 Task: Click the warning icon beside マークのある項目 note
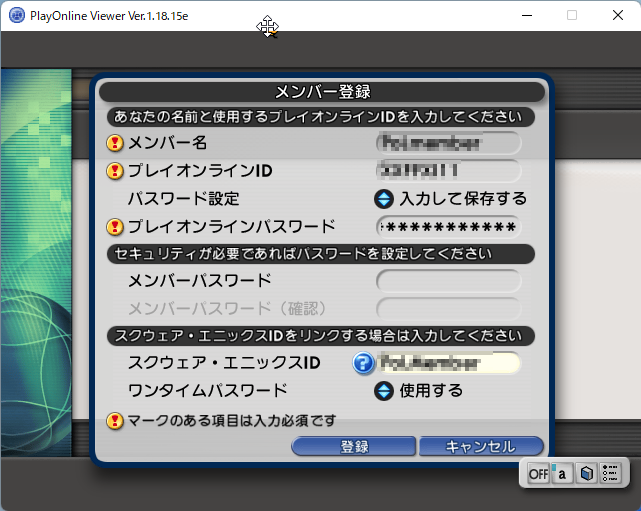coord(115,420)
